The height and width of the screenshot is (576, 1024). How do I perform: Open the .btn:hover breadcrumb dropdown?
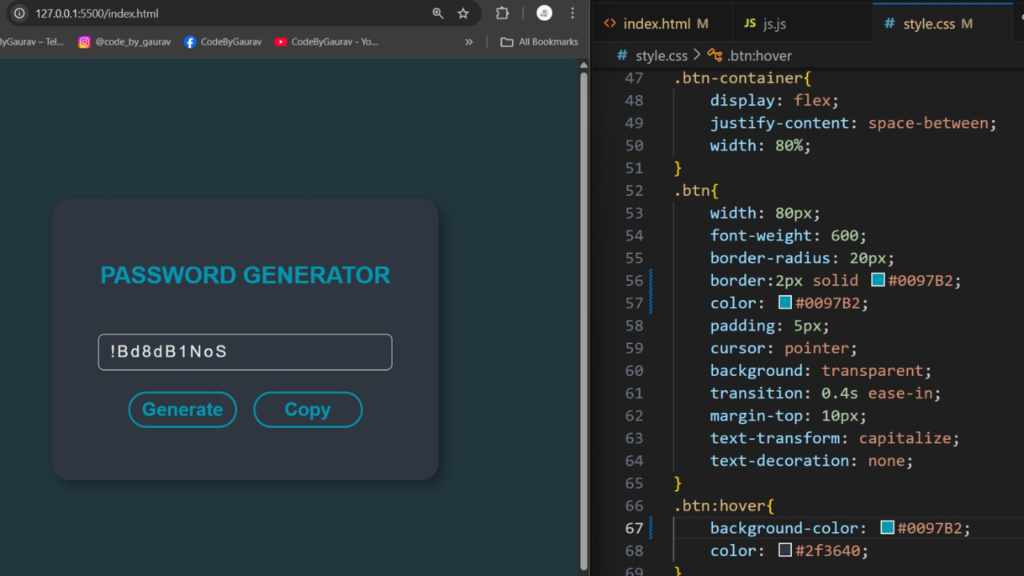762,55
